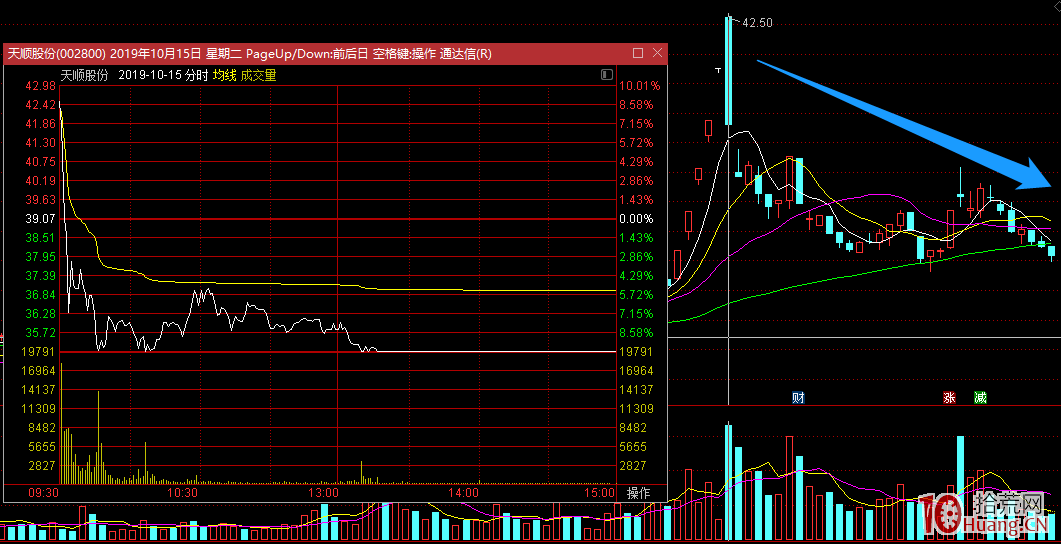Open the 操作 operations menu
The width and height of the screenshot is (1061, 544).
638,493
